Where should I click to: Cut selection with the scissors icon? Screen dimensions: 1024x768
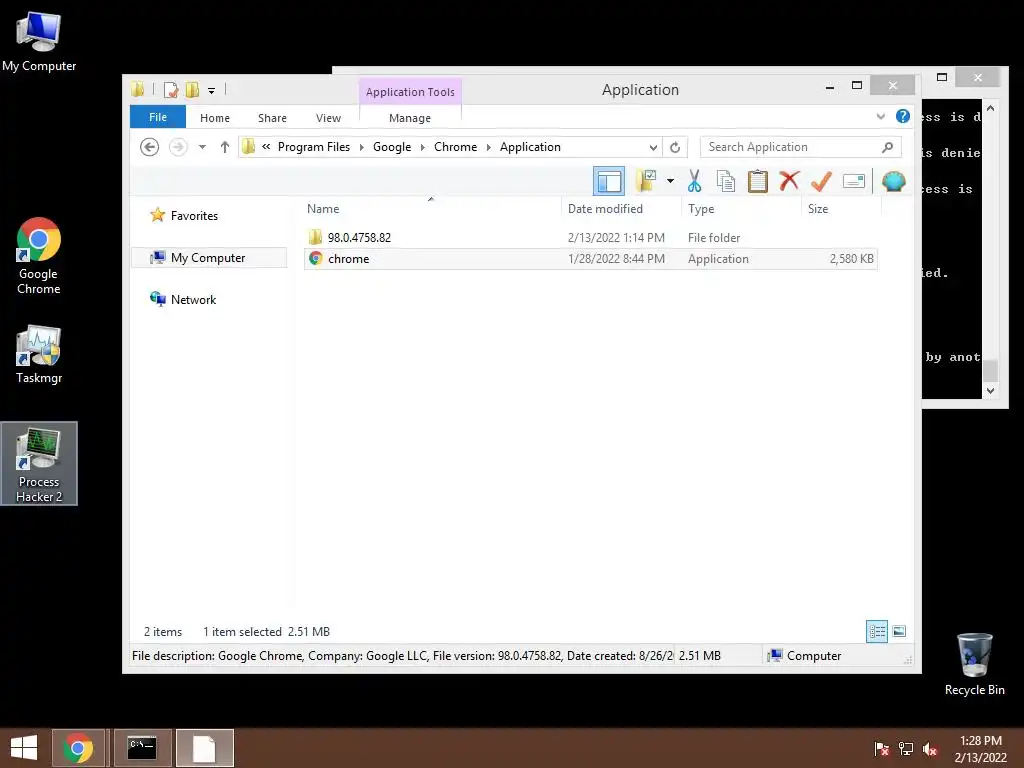pyautogui.click(x=694, y=181)
